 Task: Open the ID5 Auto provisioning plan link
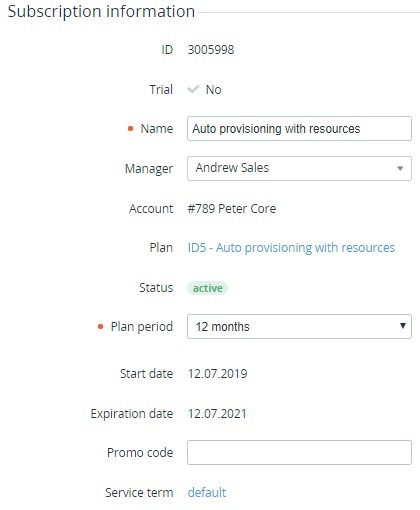pyautogui.click(x=291, y=248)
